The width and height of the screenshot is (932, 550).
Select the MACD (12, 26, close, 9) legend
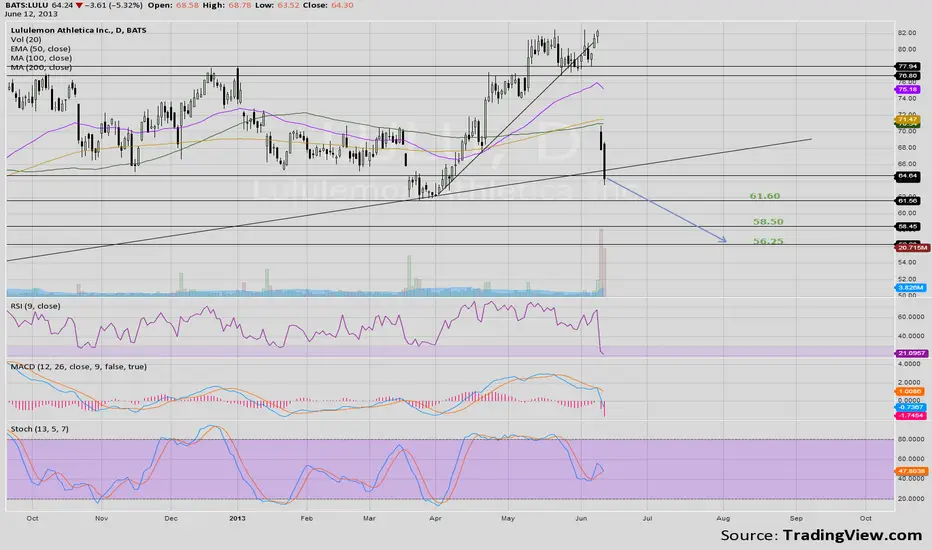click(x=78, y=366)
